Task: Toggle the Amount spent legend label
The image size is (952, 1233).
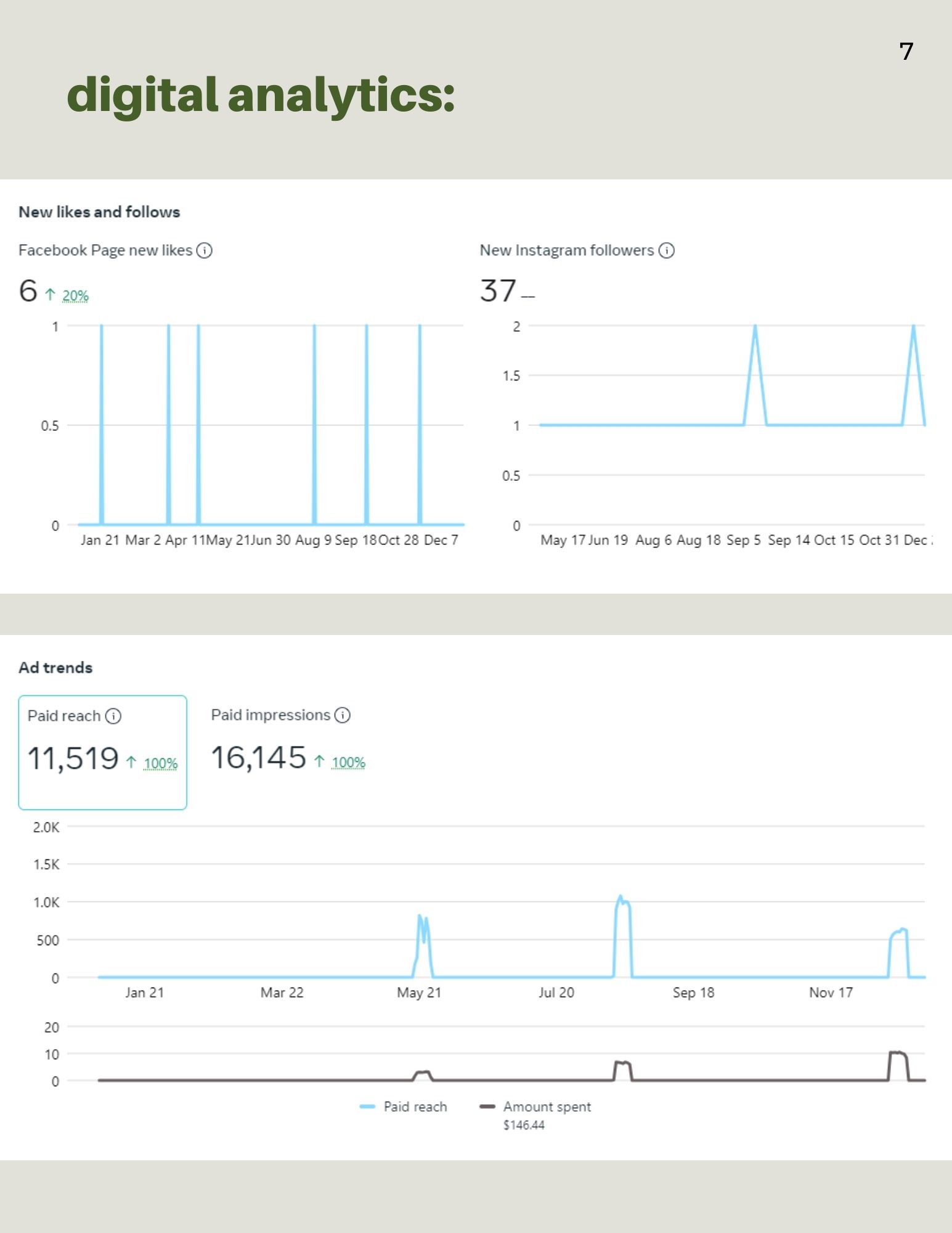Action: (547, 1107)
